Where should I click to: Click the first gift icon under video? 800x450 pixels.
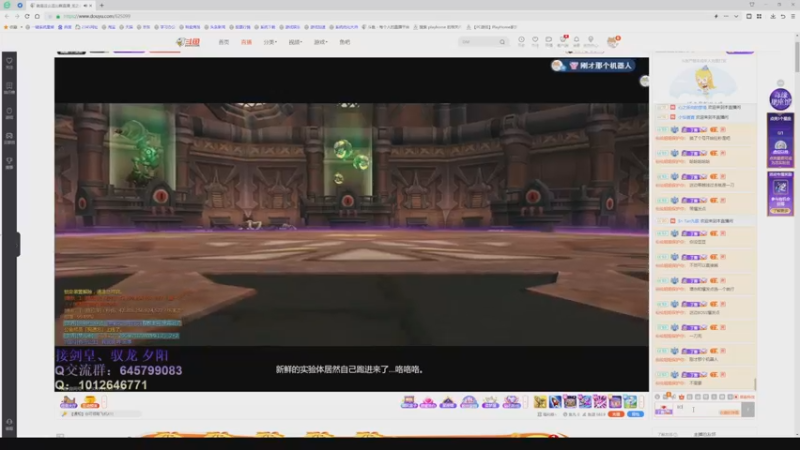click(68, 402)
